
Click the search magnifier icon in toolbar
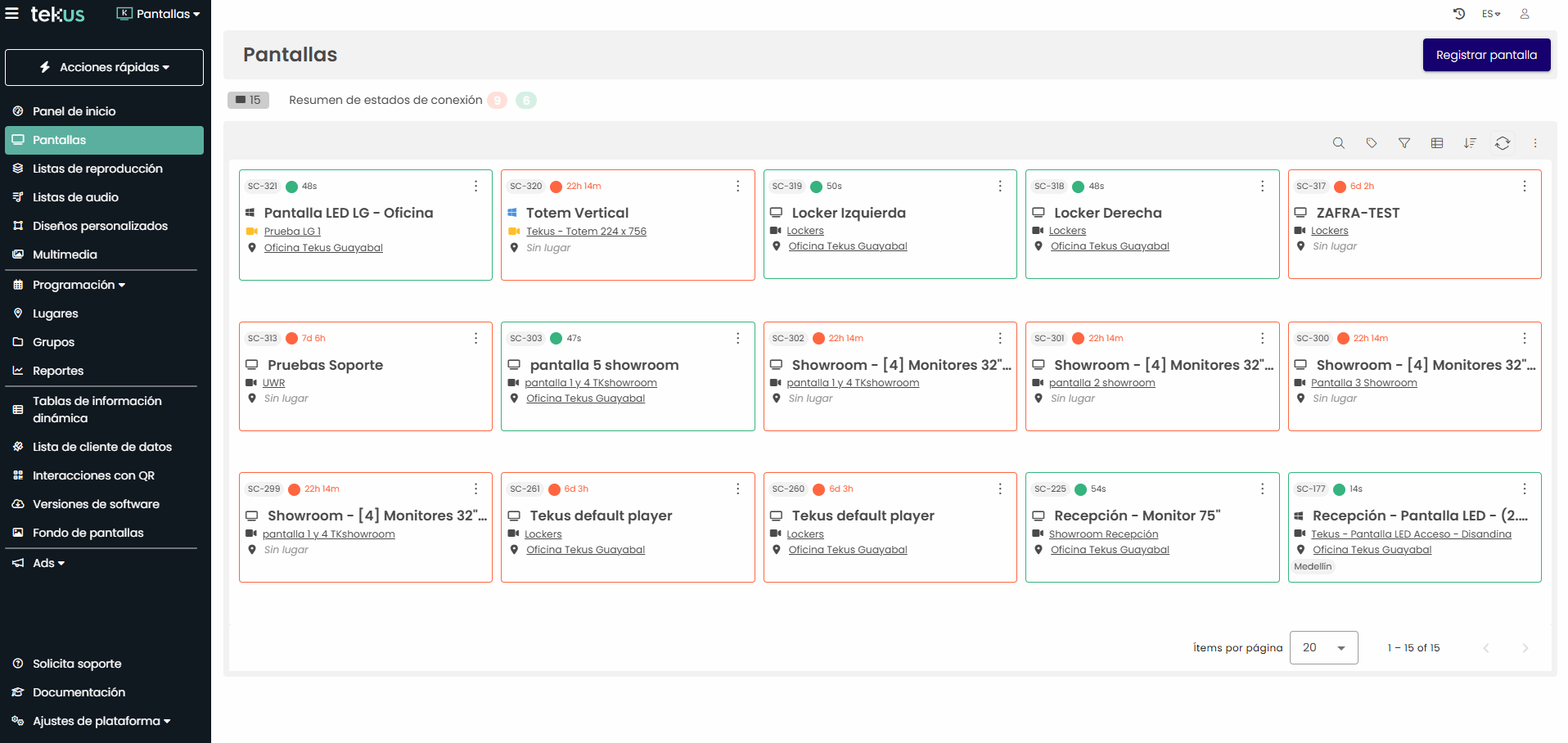click(1338, 143)
